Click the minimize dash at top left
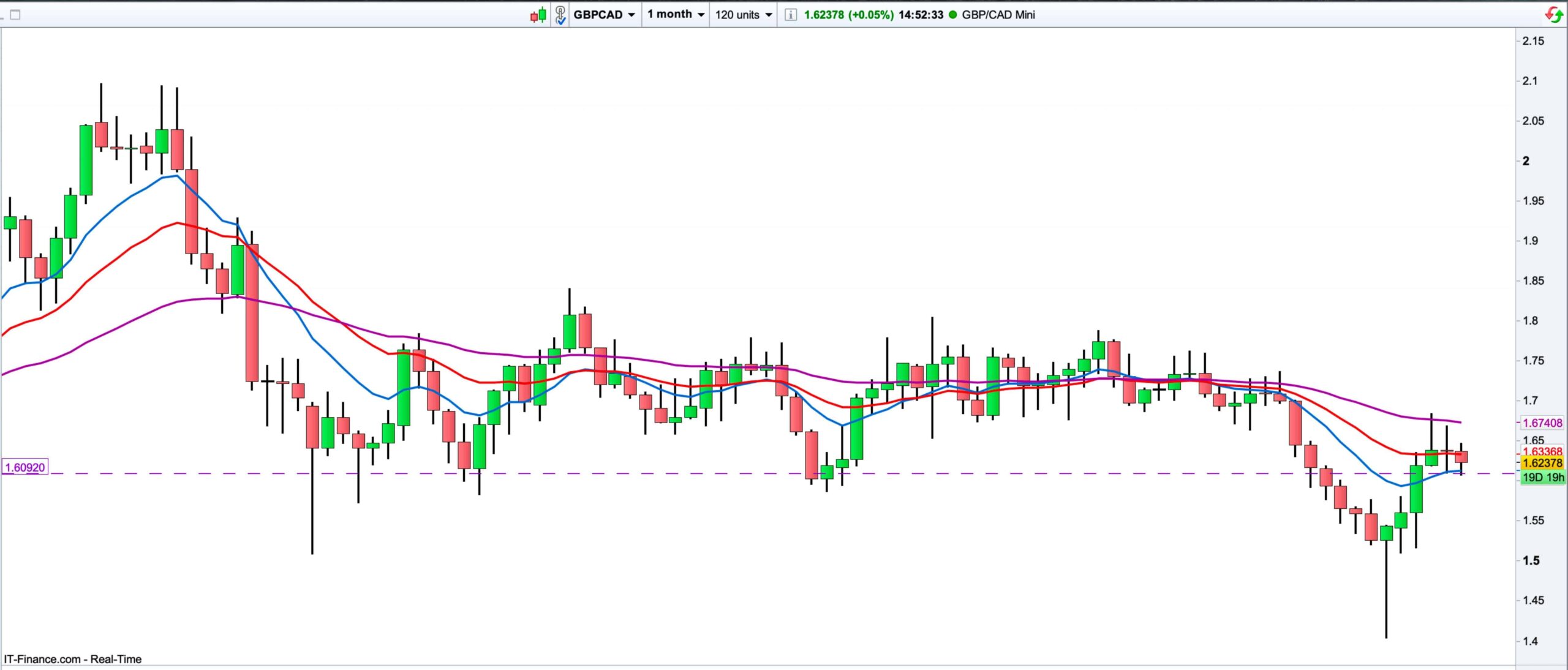 tap(3, 18)
